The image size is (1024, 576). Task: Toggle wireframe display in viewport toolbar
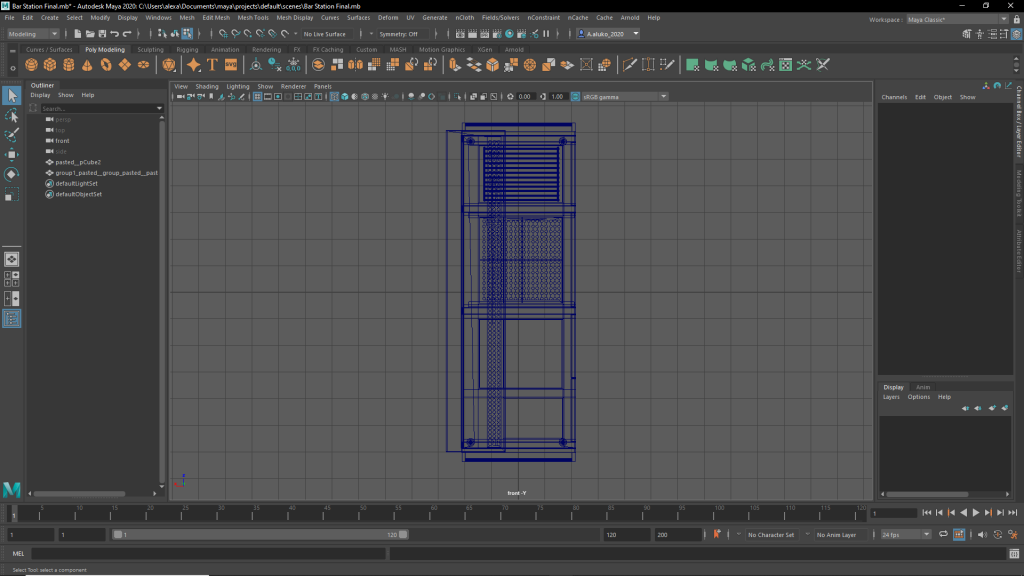coord(335,97)
